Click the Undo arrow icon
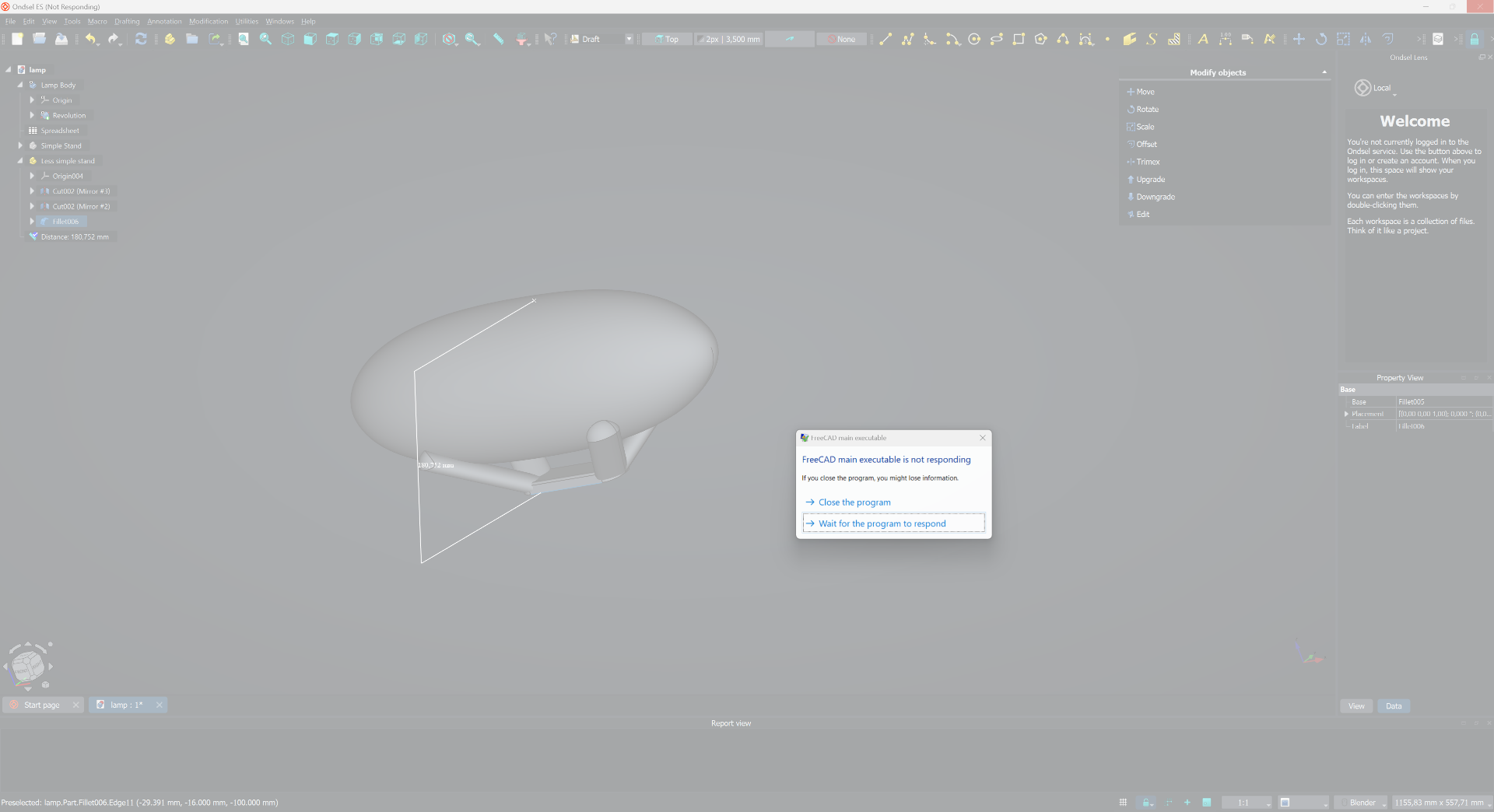 point(90,39)
